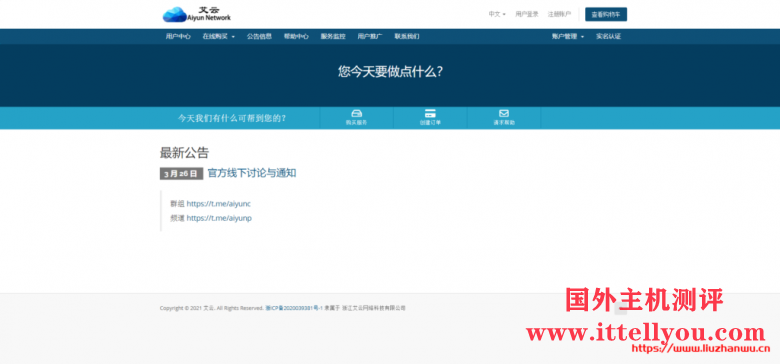Open the https://t.me/aiyunc group link
This screenshot has width=780, height=364.
click(x=218, y=204)
